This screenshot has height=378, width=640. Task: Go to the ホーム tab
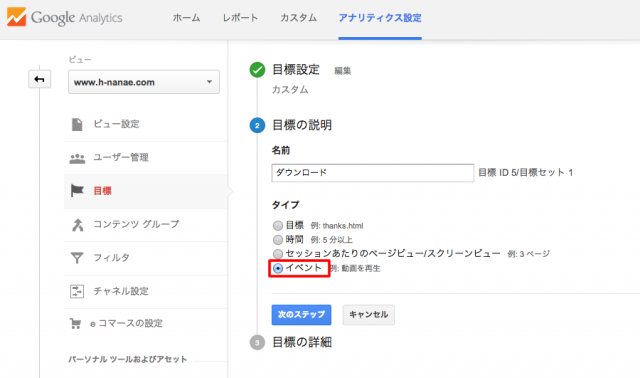(186, 18)
